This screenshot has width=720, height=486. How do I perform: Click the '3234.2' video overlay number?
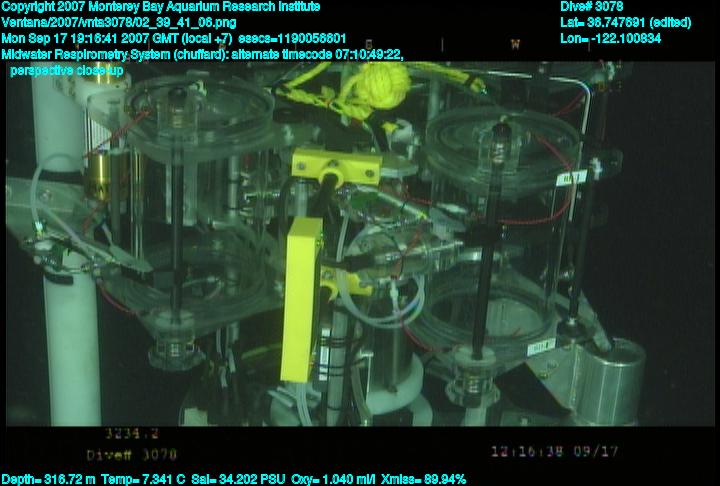pyautogui.click(x=132, y=433)
